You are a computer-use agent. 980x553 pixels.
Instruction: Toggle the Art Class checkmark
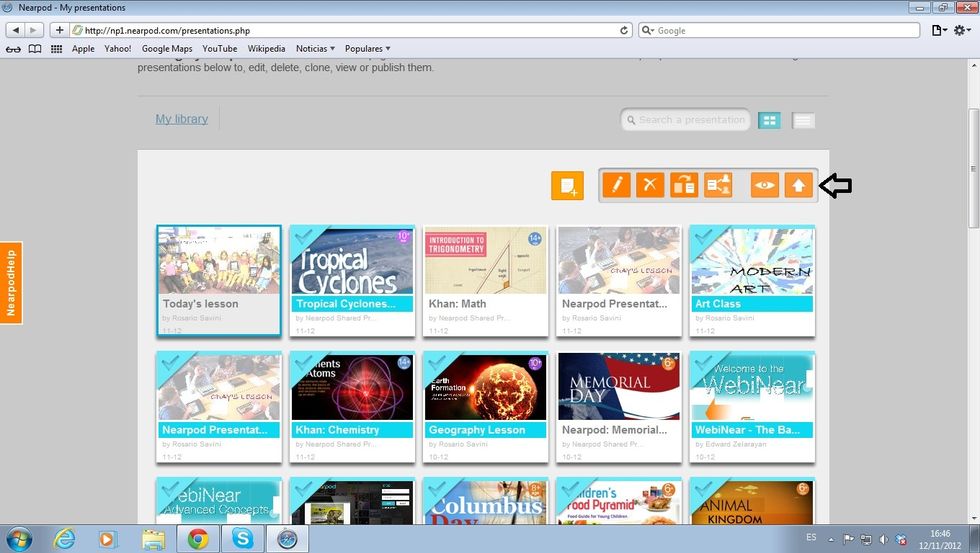(704, 237)
